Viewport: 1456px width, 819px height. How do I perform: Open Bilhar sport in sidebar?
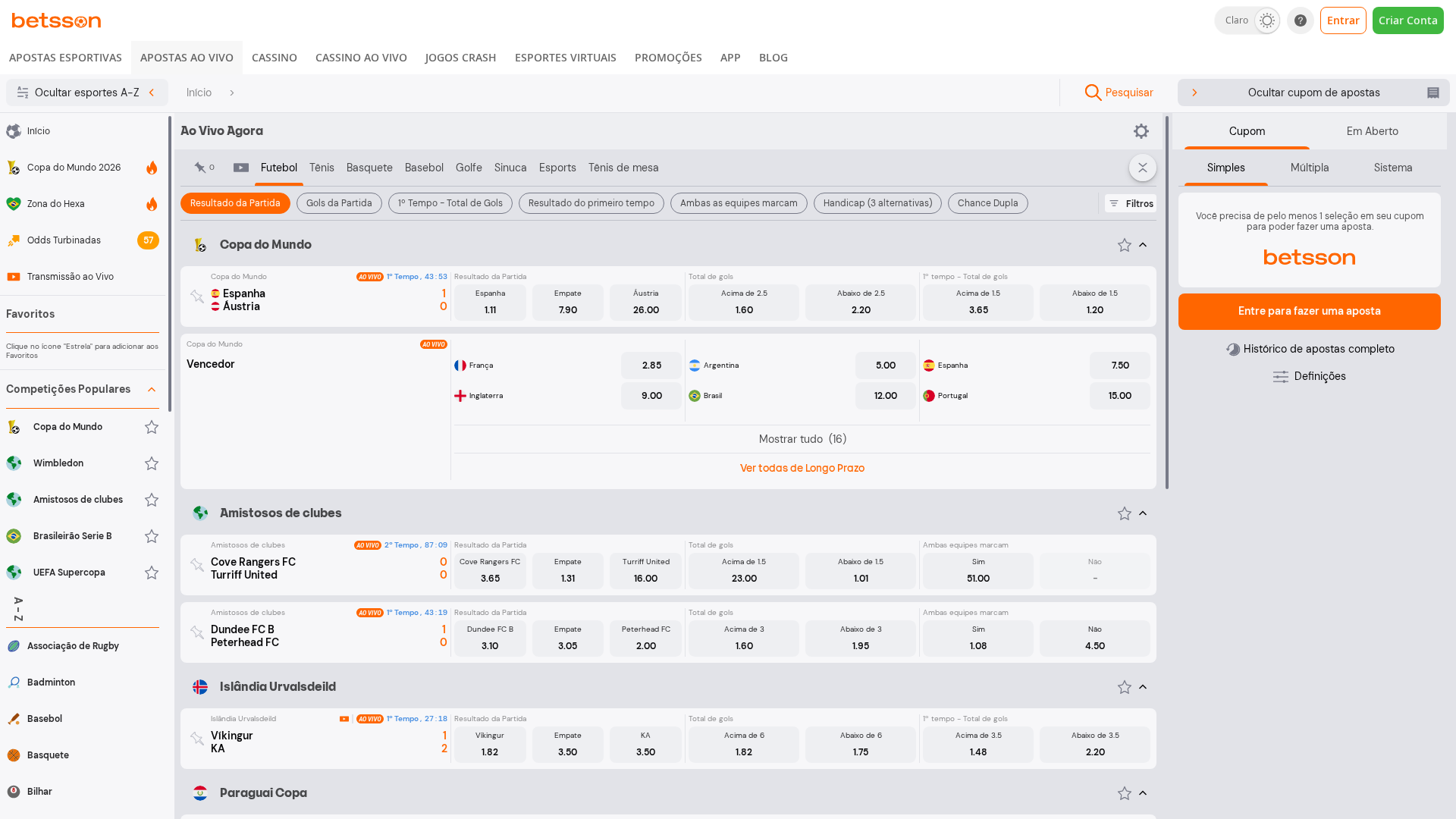click(x=83, y=792)
